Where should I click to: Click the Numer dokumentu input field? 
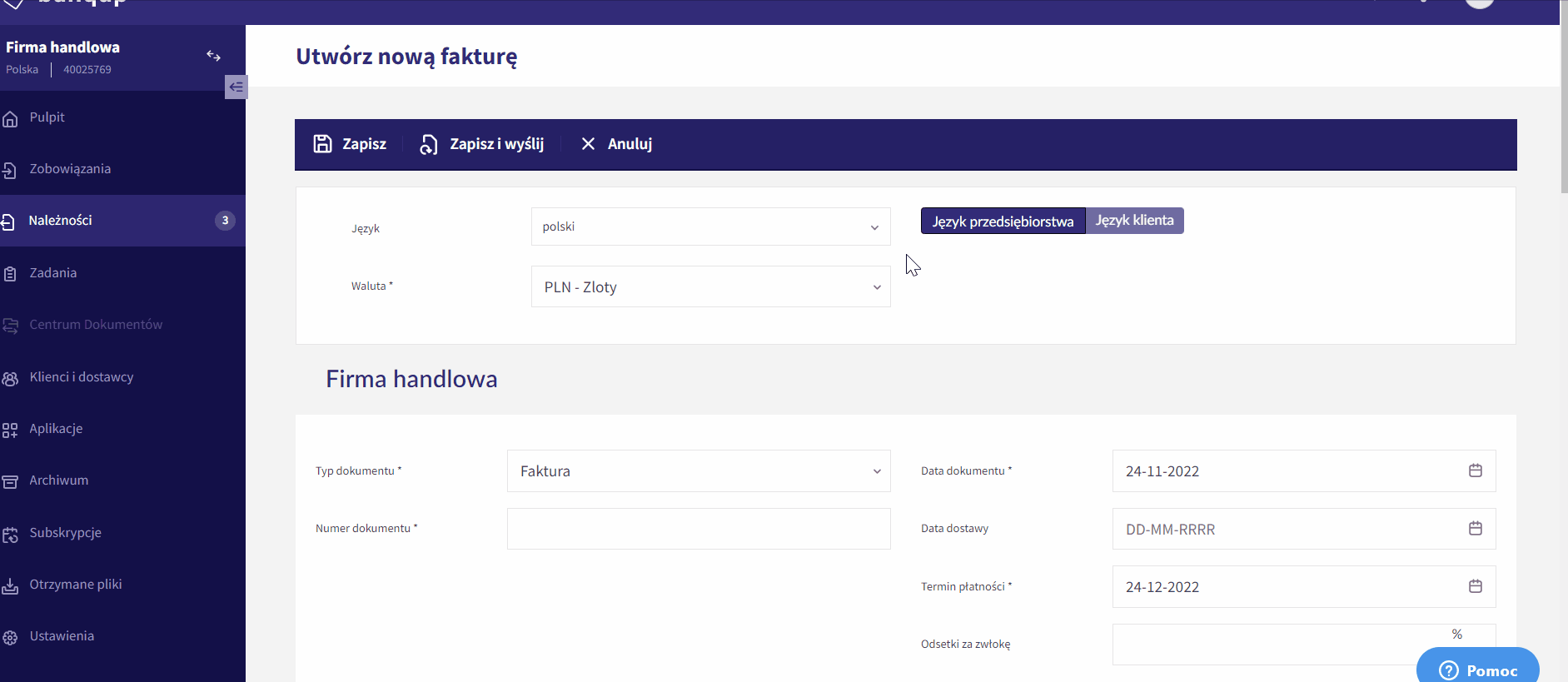(699, 529)
